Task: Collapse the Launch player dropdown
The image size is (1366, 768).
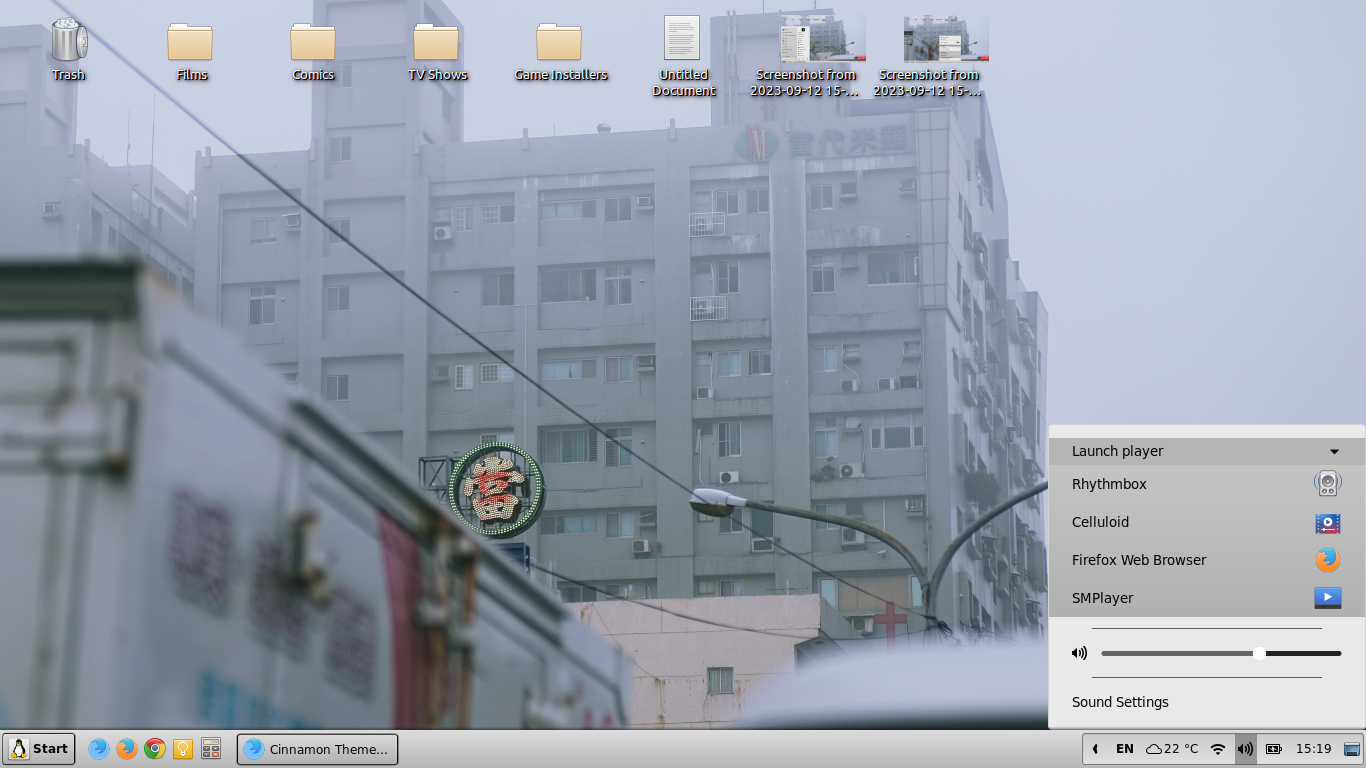Action: [1207, 451]
